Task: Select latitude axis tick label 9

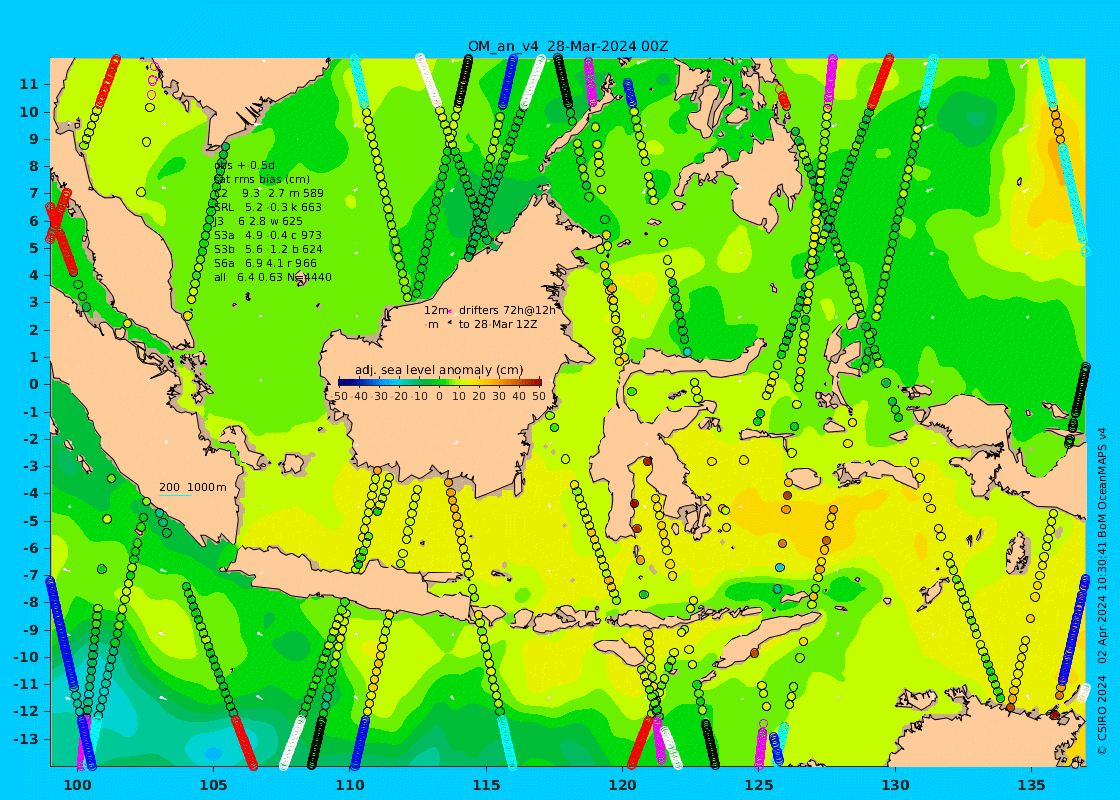Action: (x=34, y=139)
